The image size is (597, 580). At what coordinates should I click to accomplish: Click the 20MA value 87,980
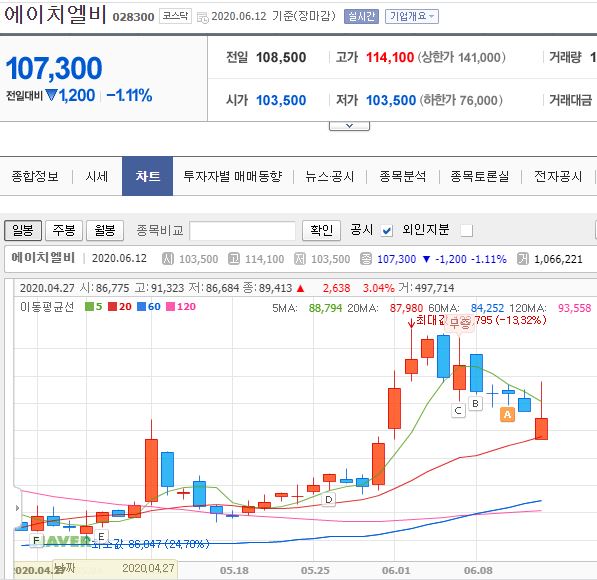pos(406,308)
